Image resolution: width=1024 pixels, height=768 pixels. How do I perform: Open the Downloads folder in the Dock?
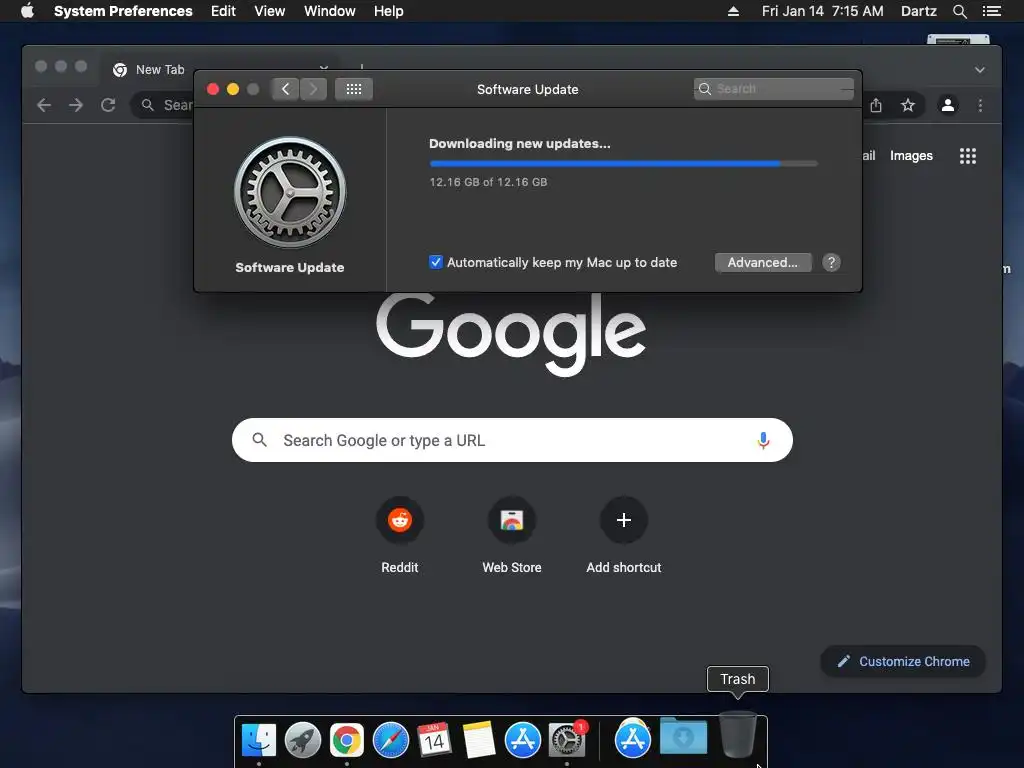tap(683, 737)
